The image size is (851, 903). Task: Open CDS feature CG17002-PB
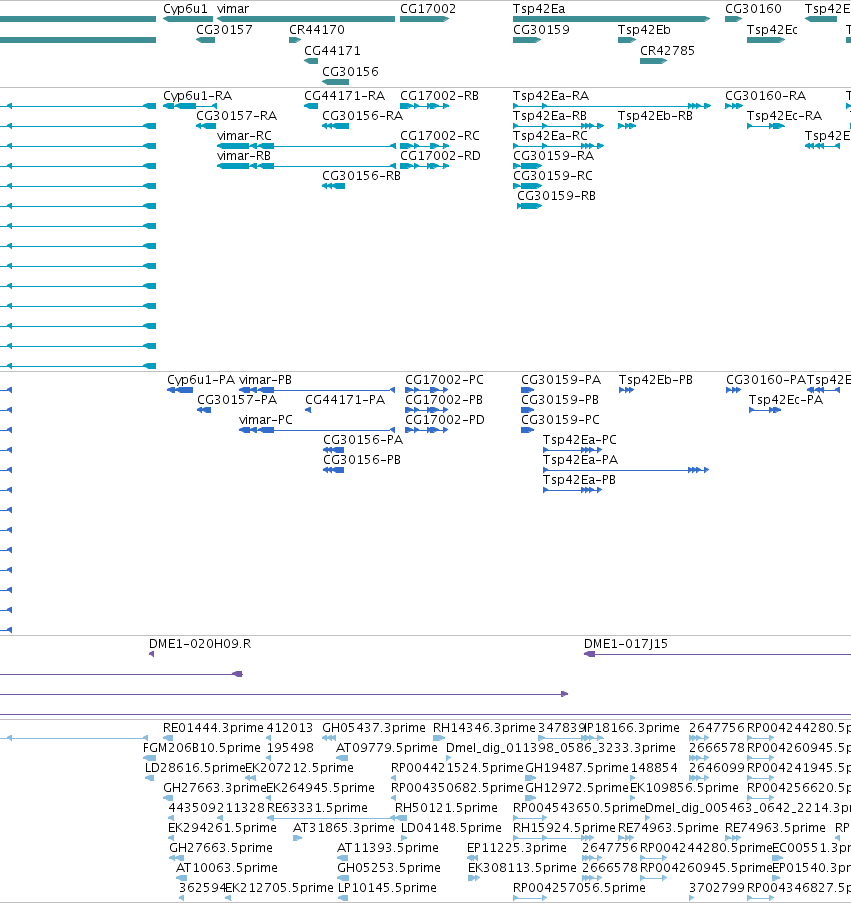pyautogui.click(x=443, y=400)
